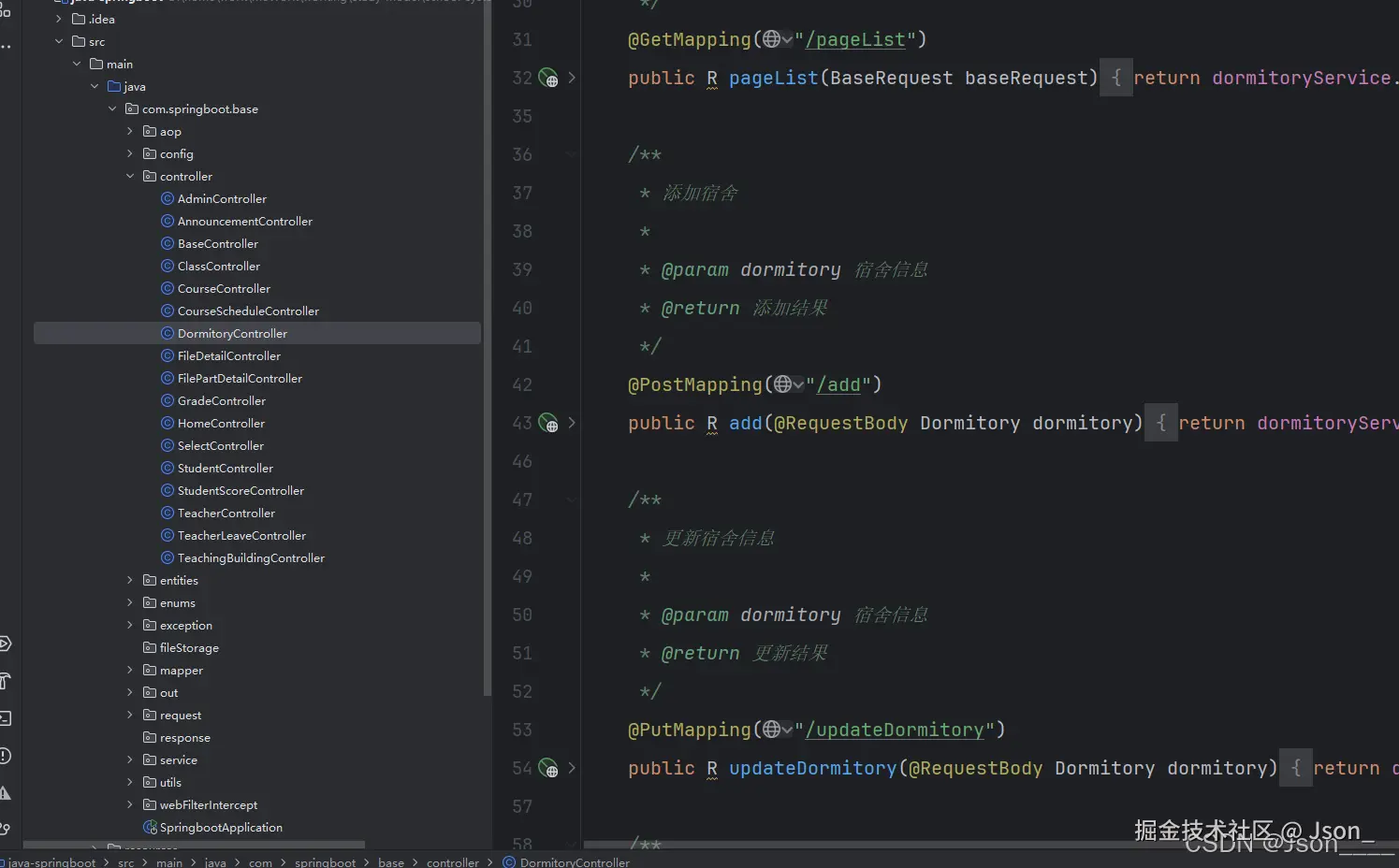This screenshot has width=1399, height=868.
Task: Open AdminController class file
Action: tap(222, 198)
